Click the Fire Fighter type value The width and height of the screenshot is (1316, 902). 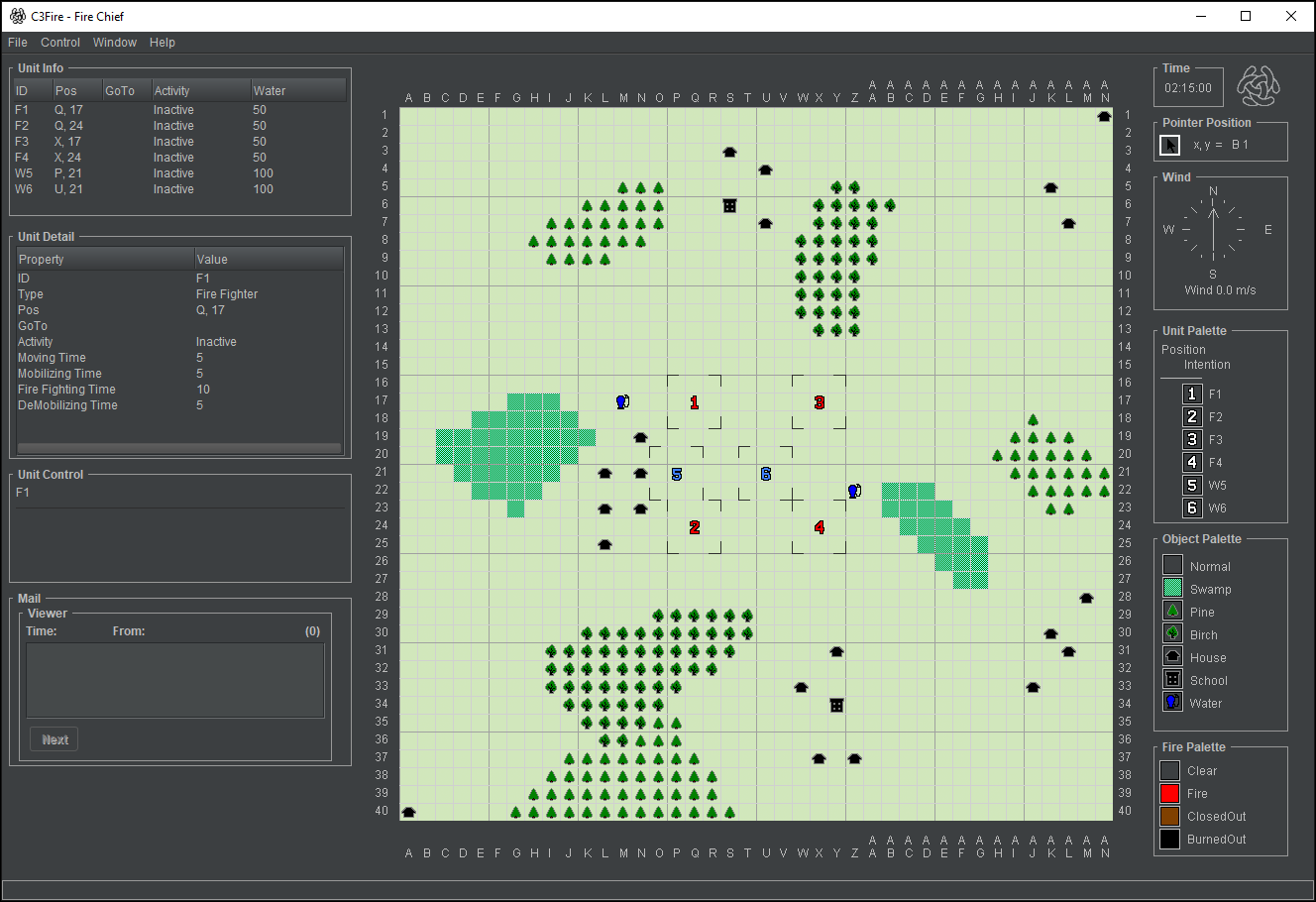227,294
